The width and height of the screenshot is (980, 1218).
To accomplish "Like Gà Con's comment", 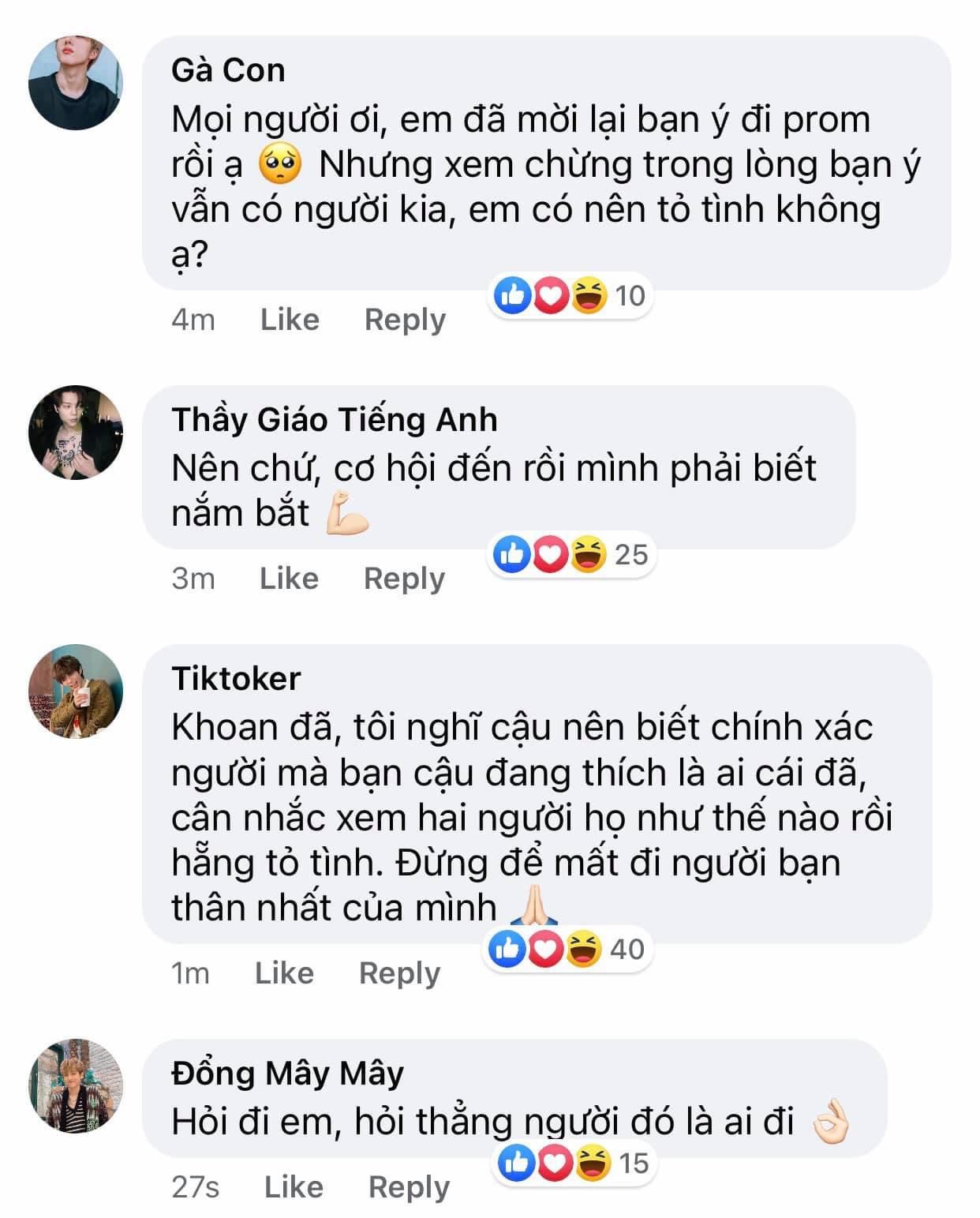I will (x=290, y=320).
